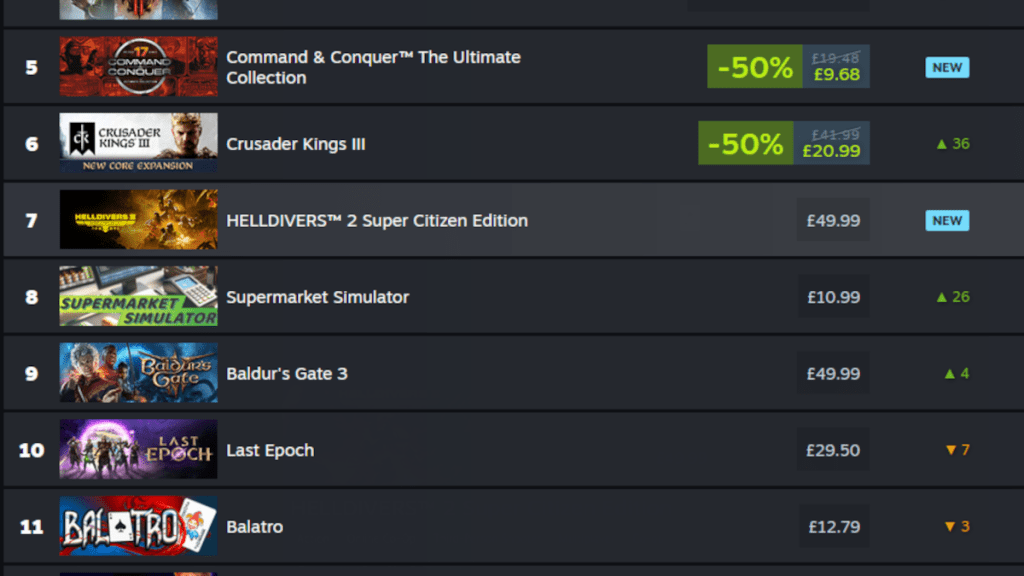
Task: Open Balatro through its card artwork
Action: (x=137, y=525)
